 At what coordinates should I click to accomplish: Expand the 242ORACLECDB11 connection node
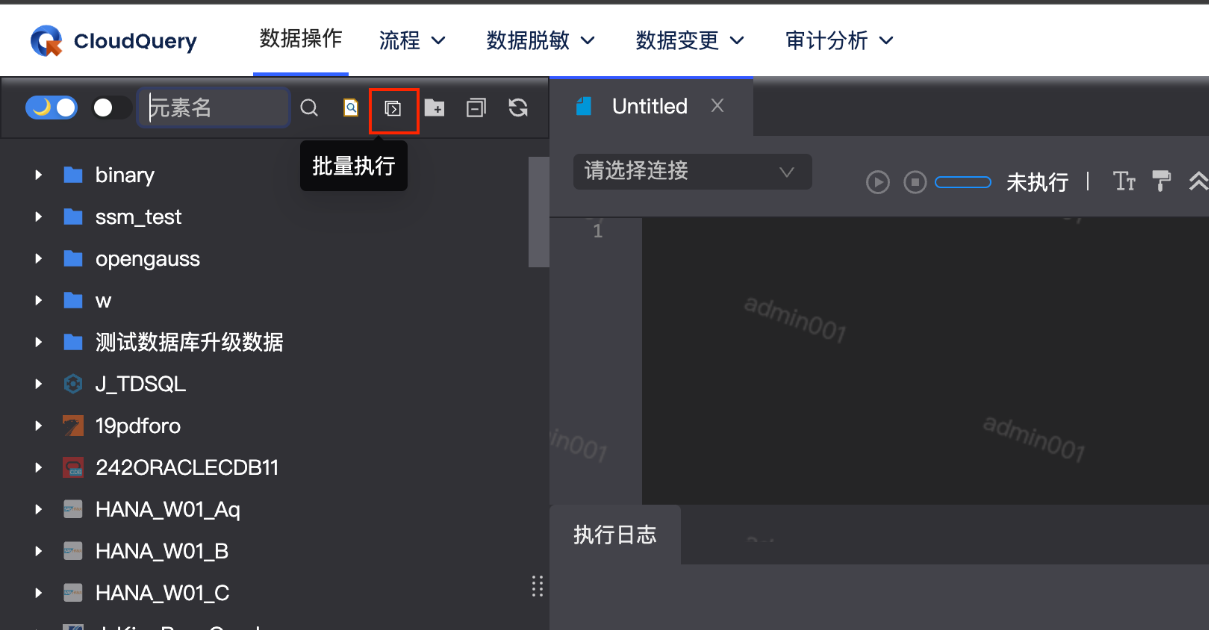38,468
